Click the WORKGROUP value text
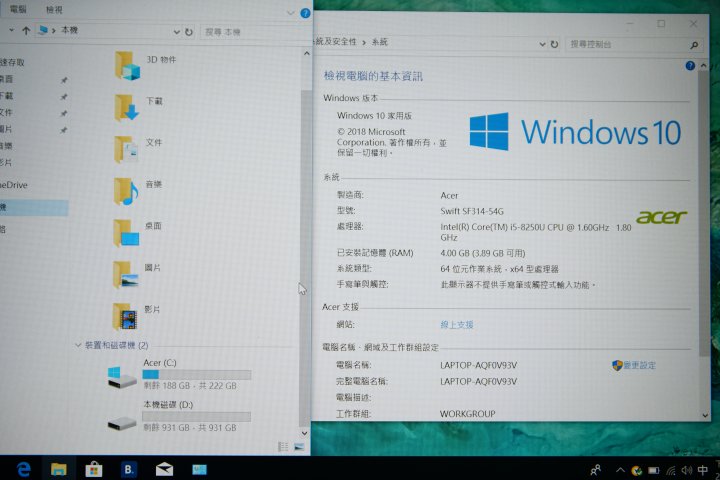The width and height of the screenshot is (720, 480). point(467,414)
